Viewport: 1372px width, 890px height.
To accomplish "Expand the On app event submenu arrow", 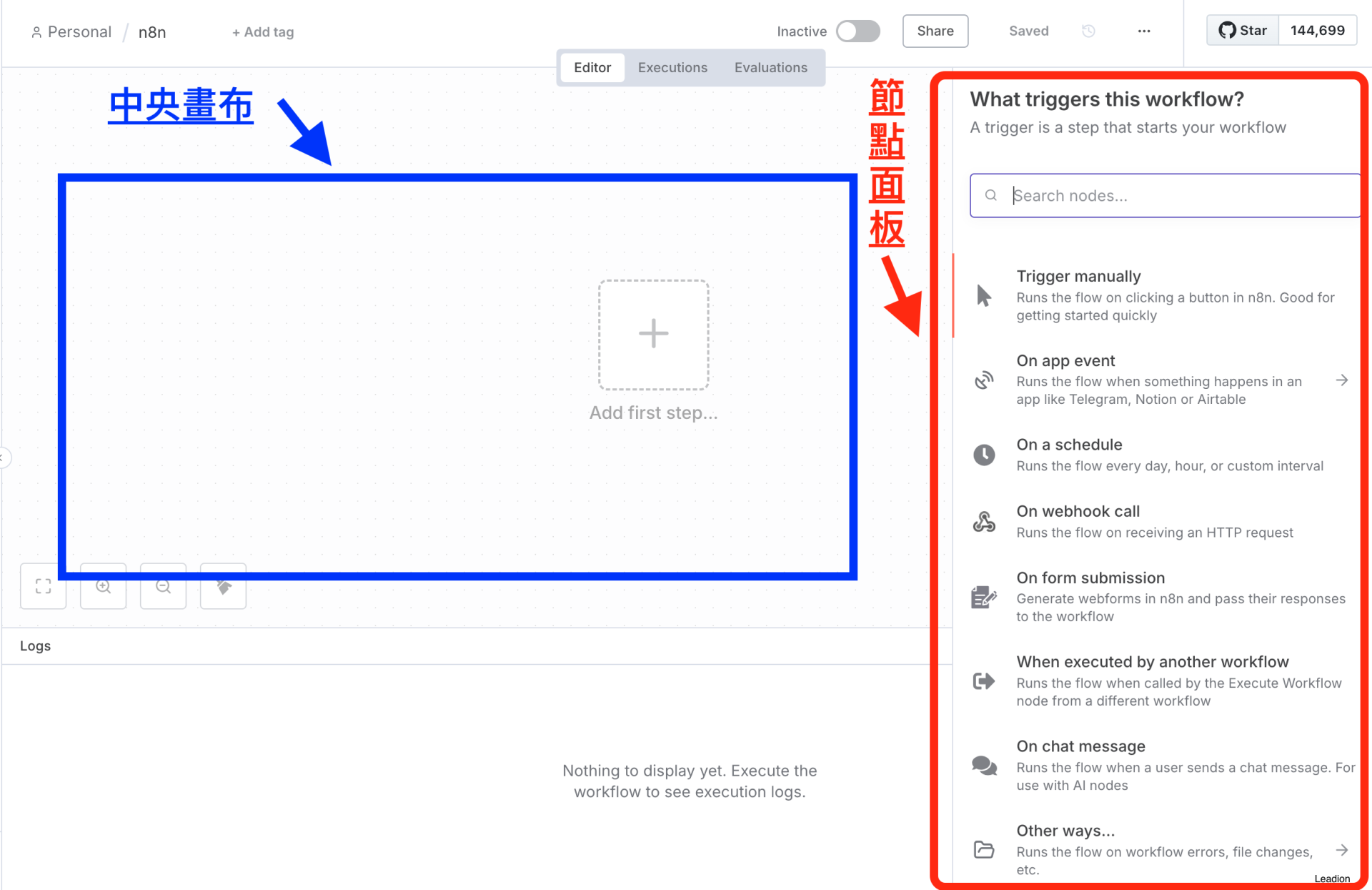I will [x=1341, y=380].
